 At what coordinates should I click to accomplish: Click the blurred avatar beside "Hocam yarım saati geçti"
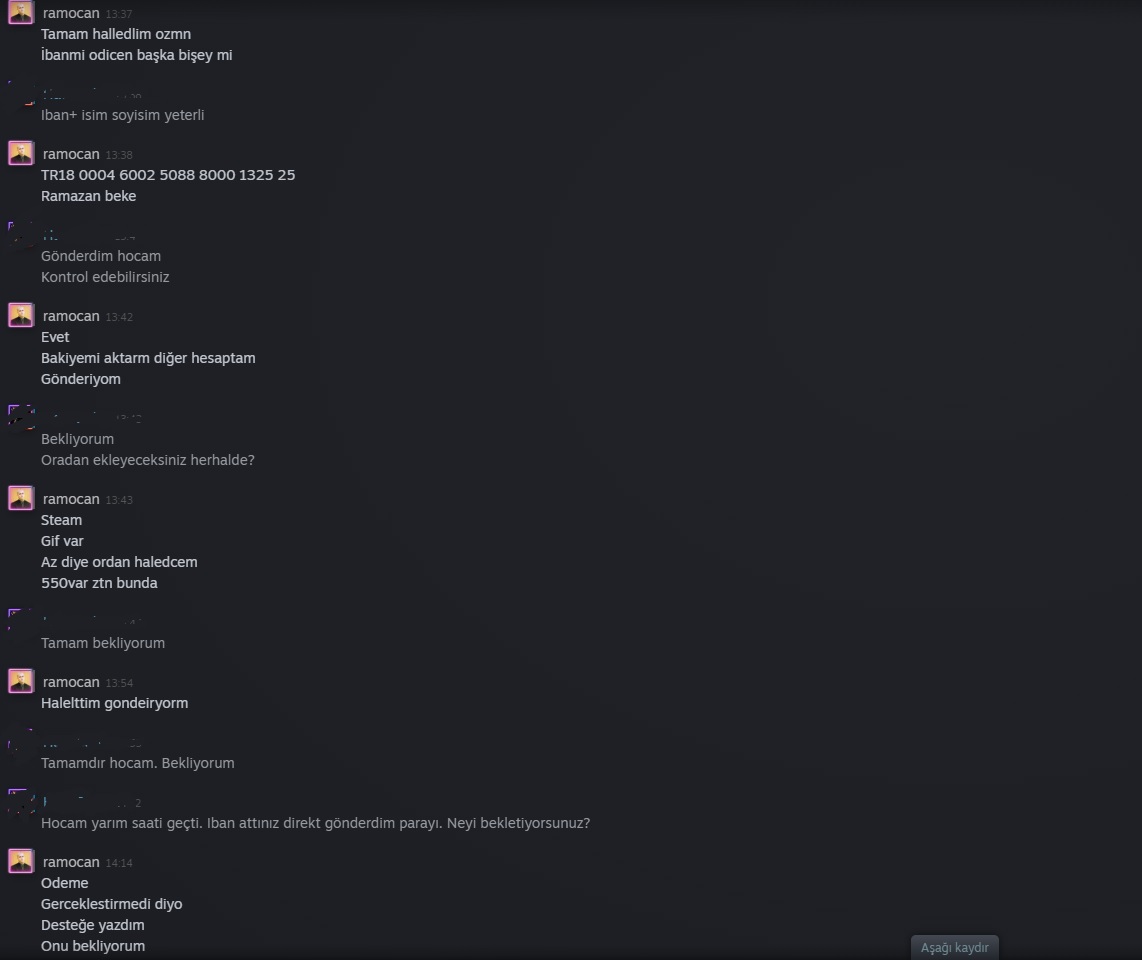(x=21, y=801)
